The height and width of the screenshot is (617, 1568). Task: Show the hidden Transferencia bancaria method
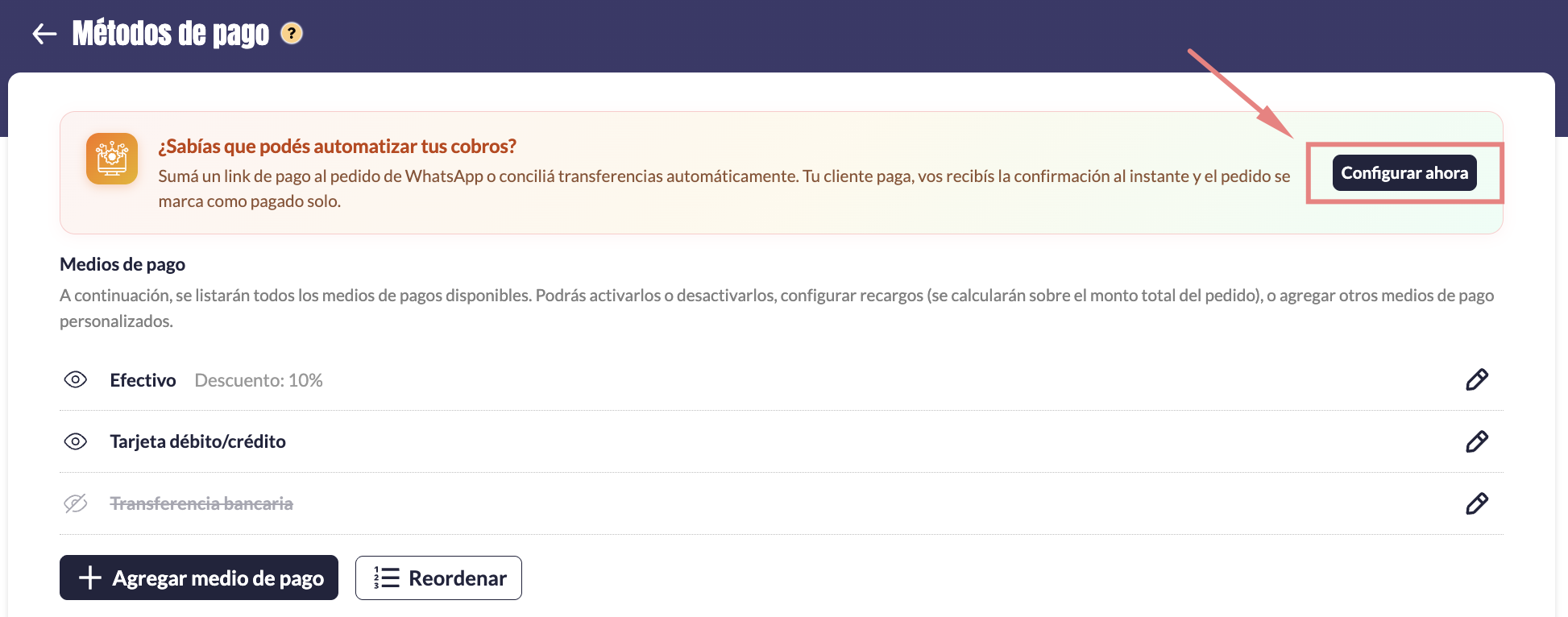click(76, 503)
